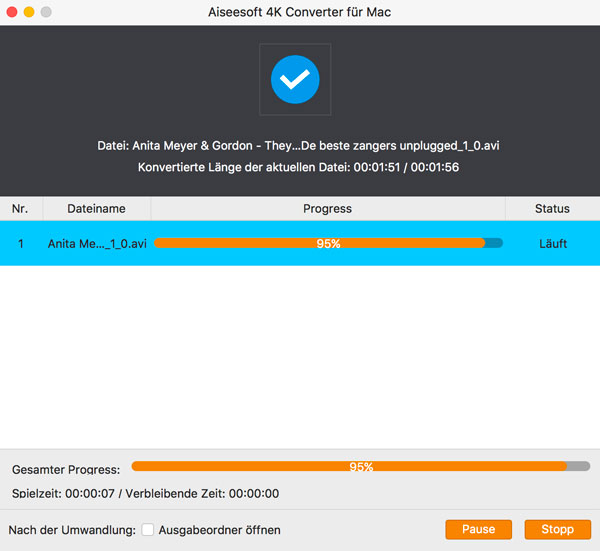Image resolution: width=600 pixels, height=551 pixels.
Task: Click the Aiseesoft 4K Converter title bar text
Action: (299, 11)
